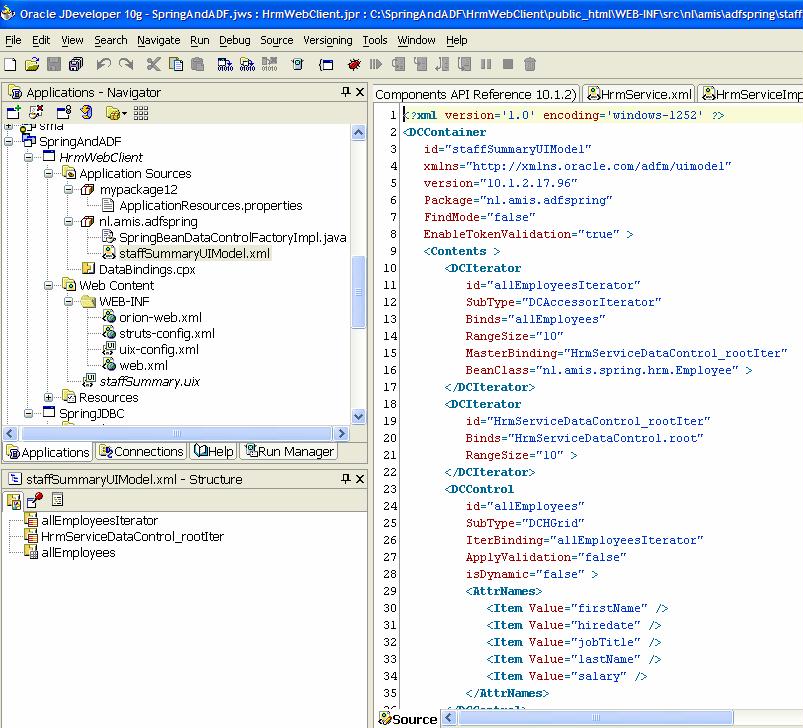Image resolution: width=803 pixels, height=728 pixels.
Task: Click the red Debug bug icon
Action: pyautogui.click(x=354, y=64)
